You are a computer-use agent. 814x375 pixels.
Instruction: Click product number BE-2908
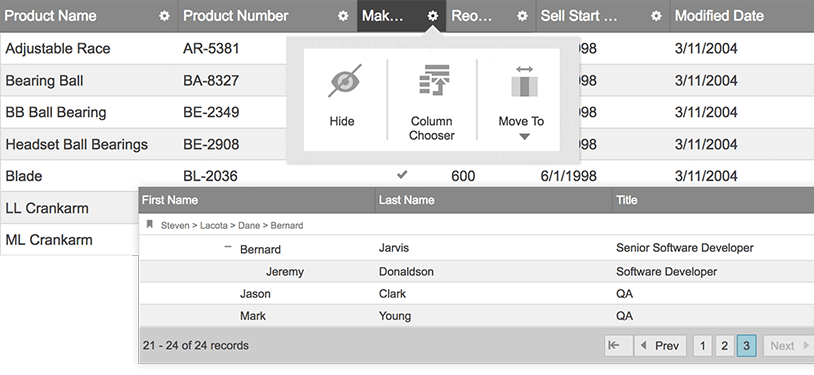pyautogui.click(x=211, y=144)
